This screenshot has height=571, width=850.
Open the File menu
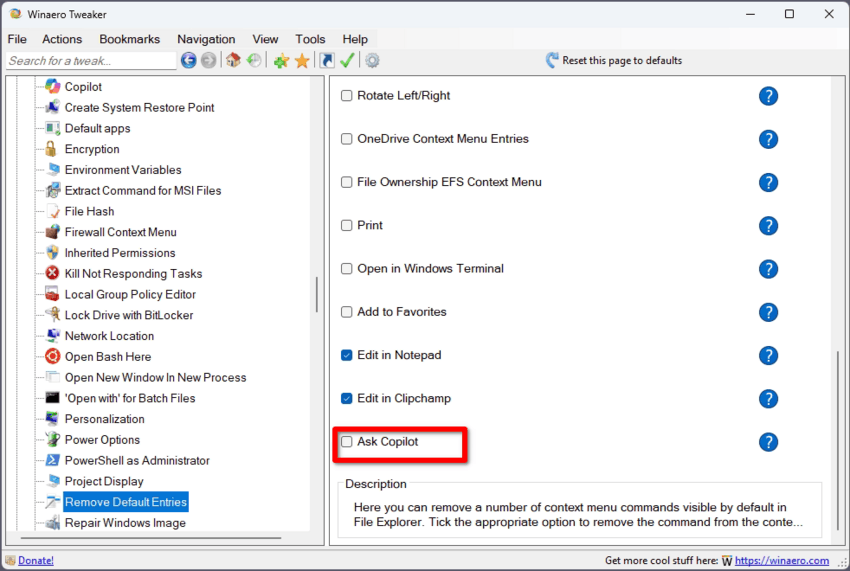click(17, 39)
